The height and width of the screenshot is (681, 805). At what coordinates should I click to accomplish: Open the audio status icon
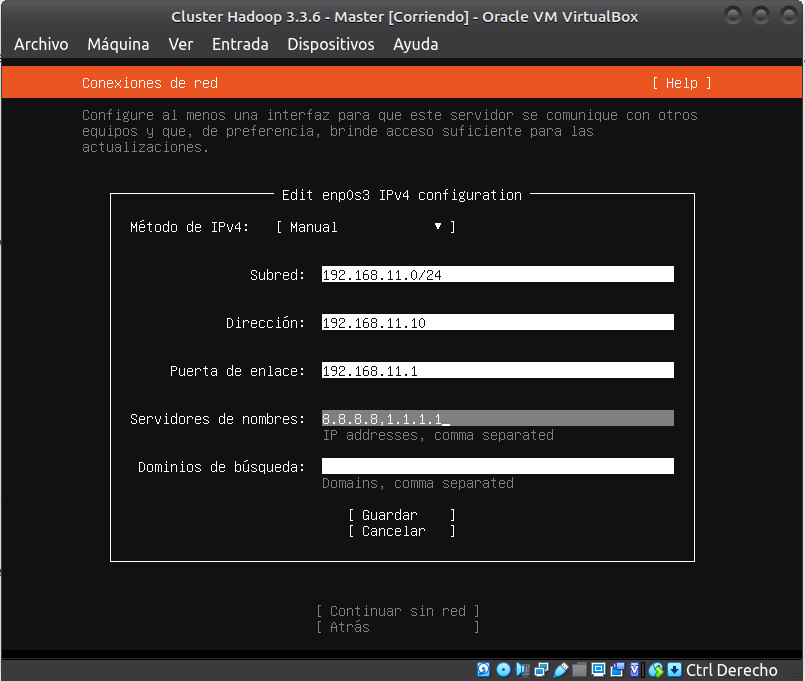[522, 670]
